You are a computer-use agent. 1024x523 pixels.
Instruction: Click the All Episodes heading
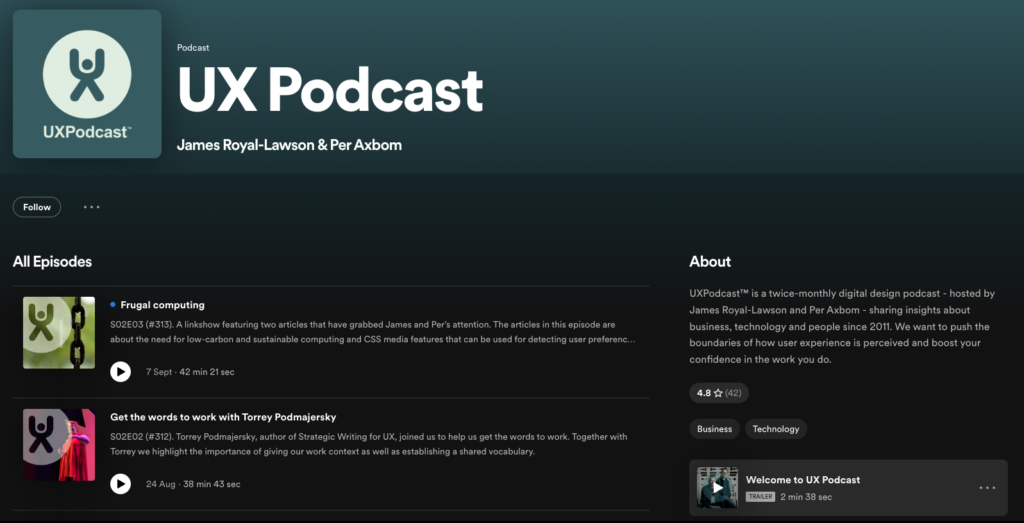(52, 262)
